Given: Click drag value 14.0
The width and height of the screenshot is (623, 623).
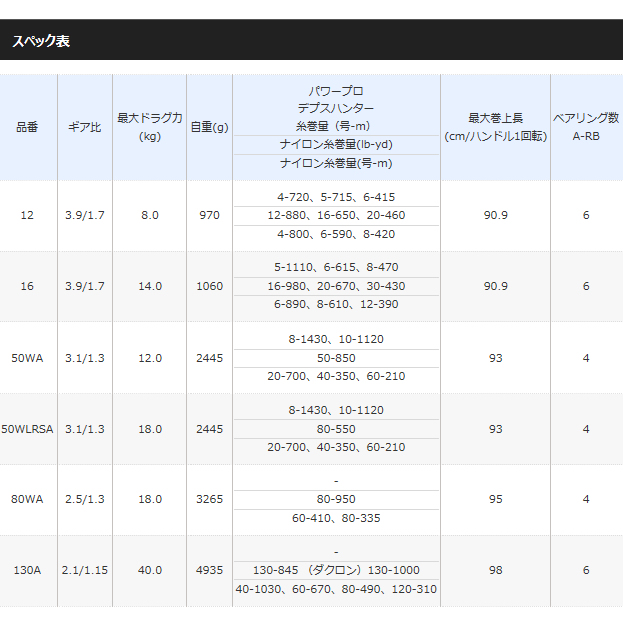Looking at the screenshot, I should pos(150,286).
